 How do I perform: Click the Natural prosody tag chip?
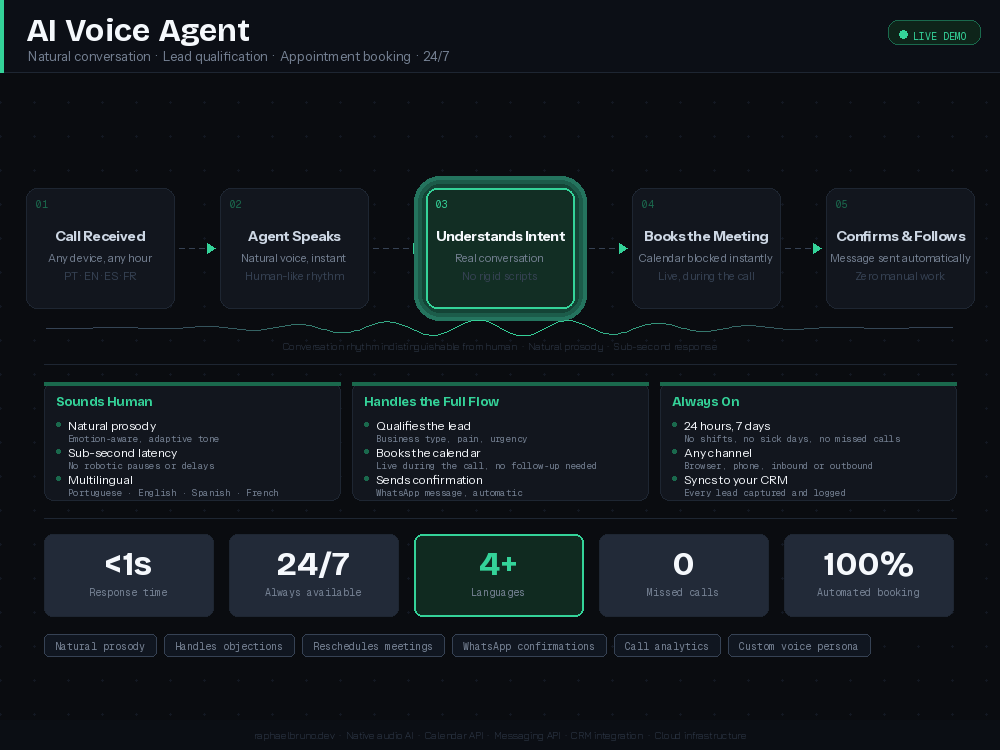coord(100,645)
